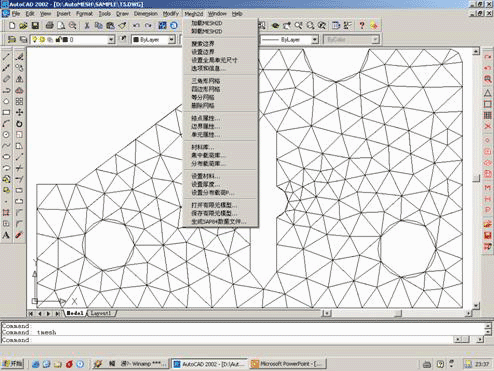Click the Undo arrow icon
Image resolution: width=494 pixels, height=371 pixels.
coord(136,25)
